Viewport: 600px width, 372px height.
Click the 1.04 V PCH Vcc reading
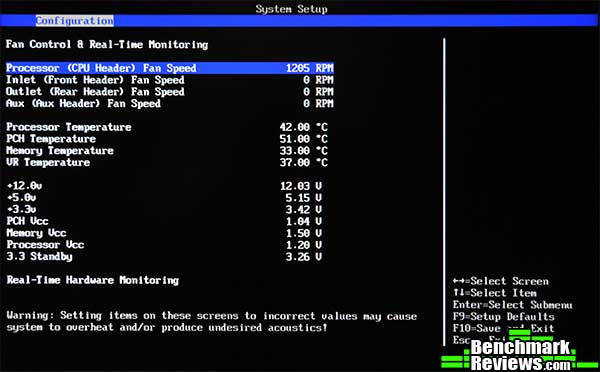coord(304,222)
